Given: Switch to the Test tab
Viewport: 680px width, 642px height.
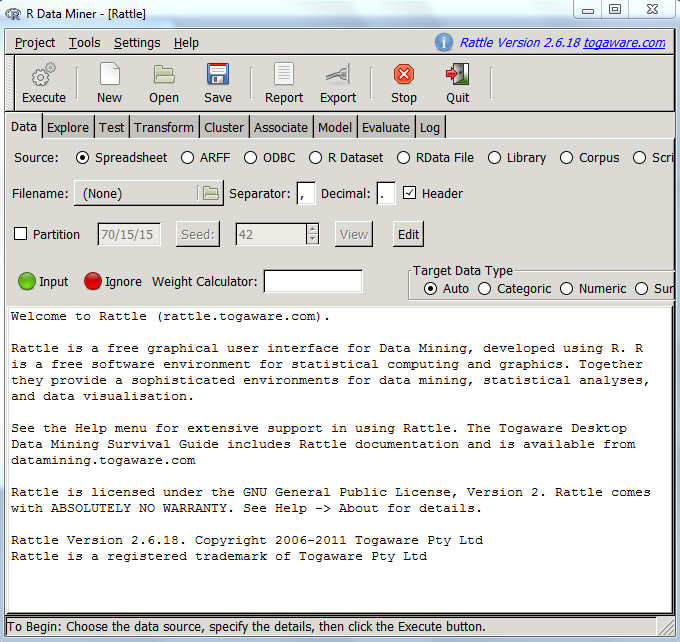Looking at the screenshot, I should click(111, 128).
